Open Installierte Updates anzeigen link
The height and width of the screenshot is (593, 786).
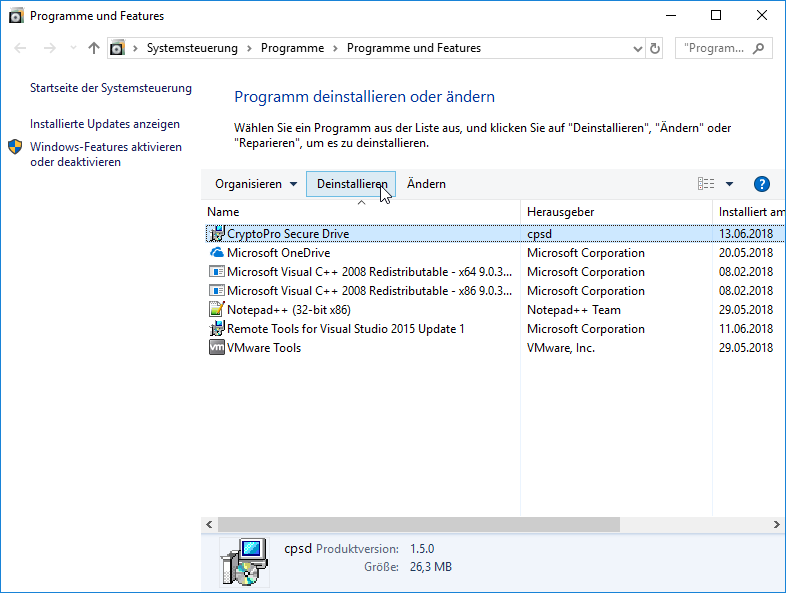[105, 124]
